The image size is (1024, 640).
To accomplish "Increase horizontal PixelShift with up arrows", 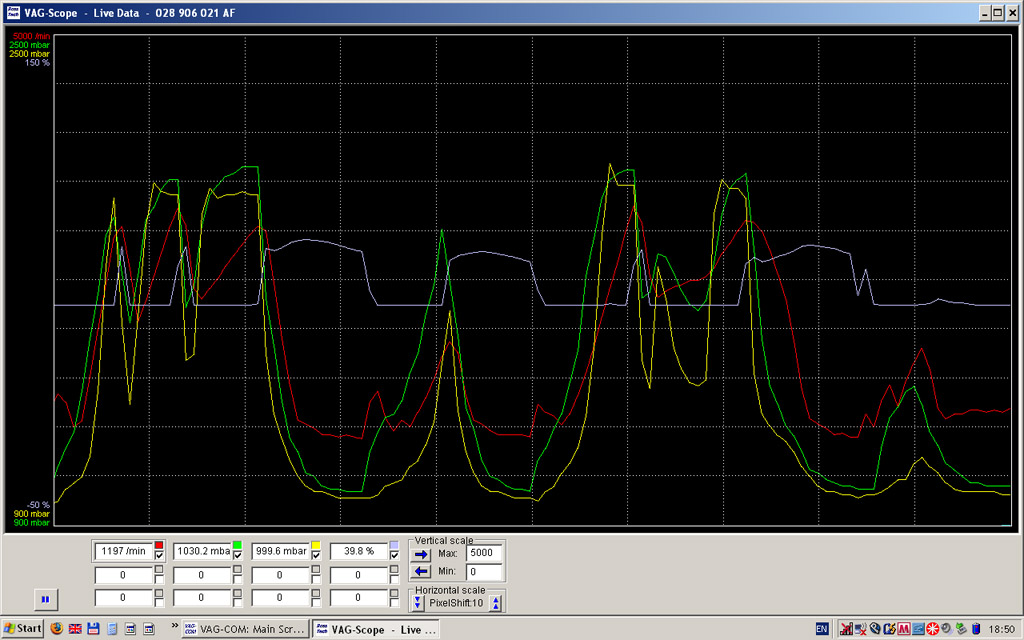I will coord(494,603).
